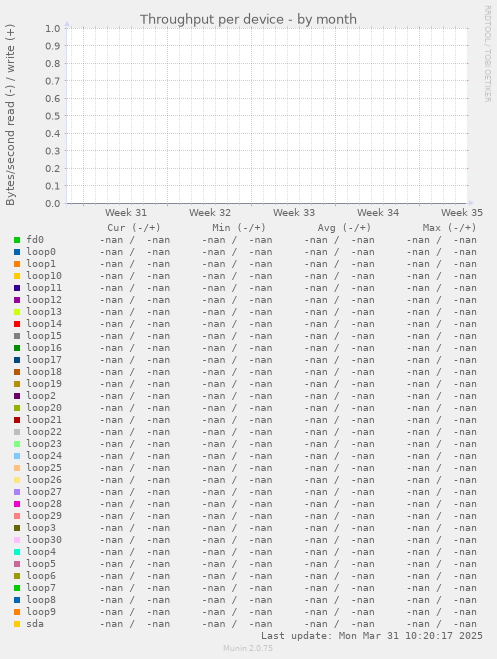
Task: Click the 'Last update' timestamp text
Action: tap(372, 635)
